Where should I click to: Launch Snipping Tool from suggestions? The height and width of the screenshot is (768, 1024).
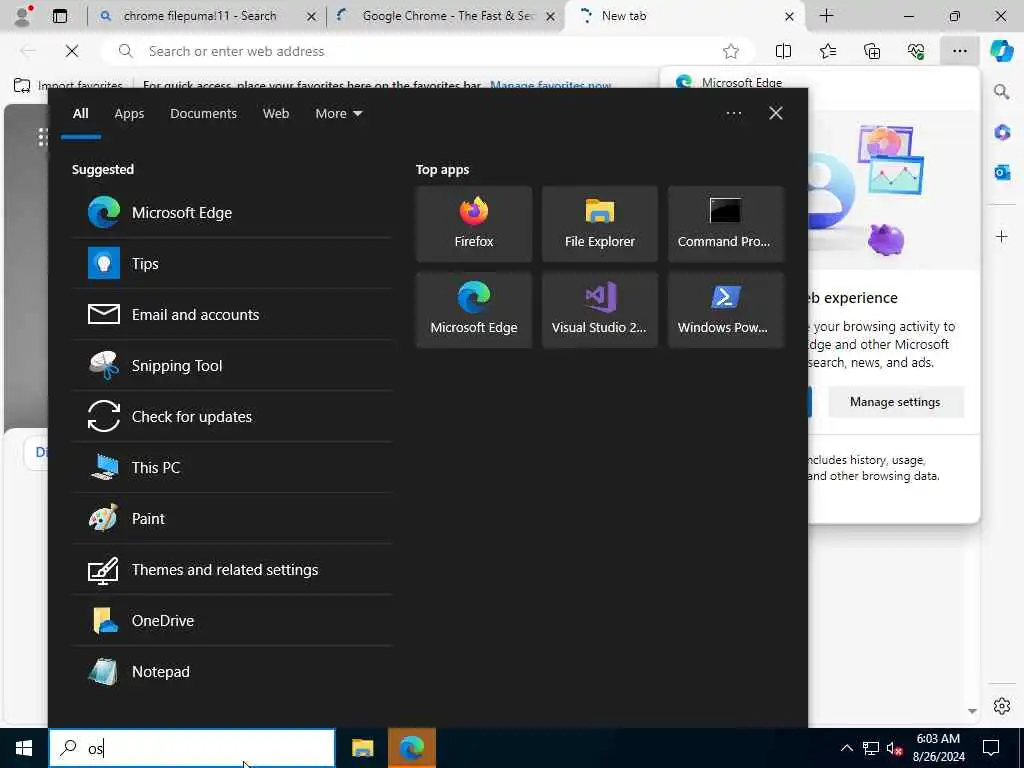pyautogui.click(x=232, y=365)
